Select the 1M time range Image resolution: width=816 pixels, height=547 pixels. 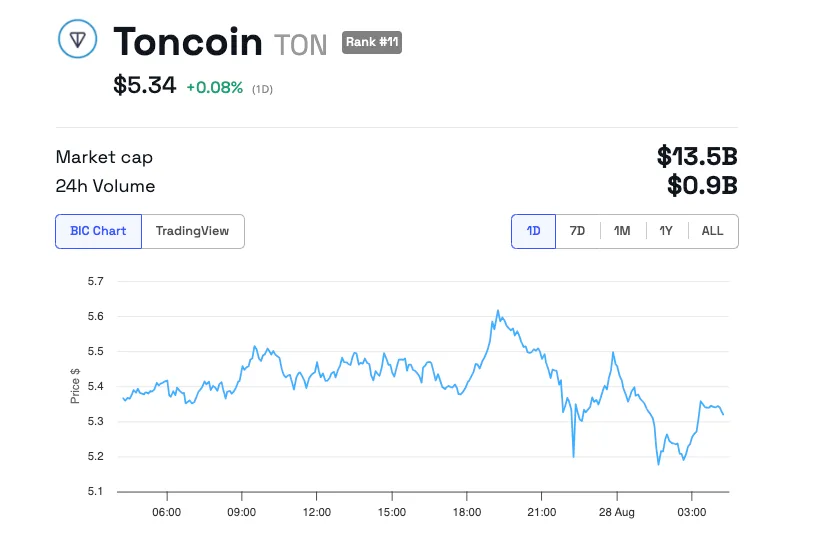[x=622, y=231]
